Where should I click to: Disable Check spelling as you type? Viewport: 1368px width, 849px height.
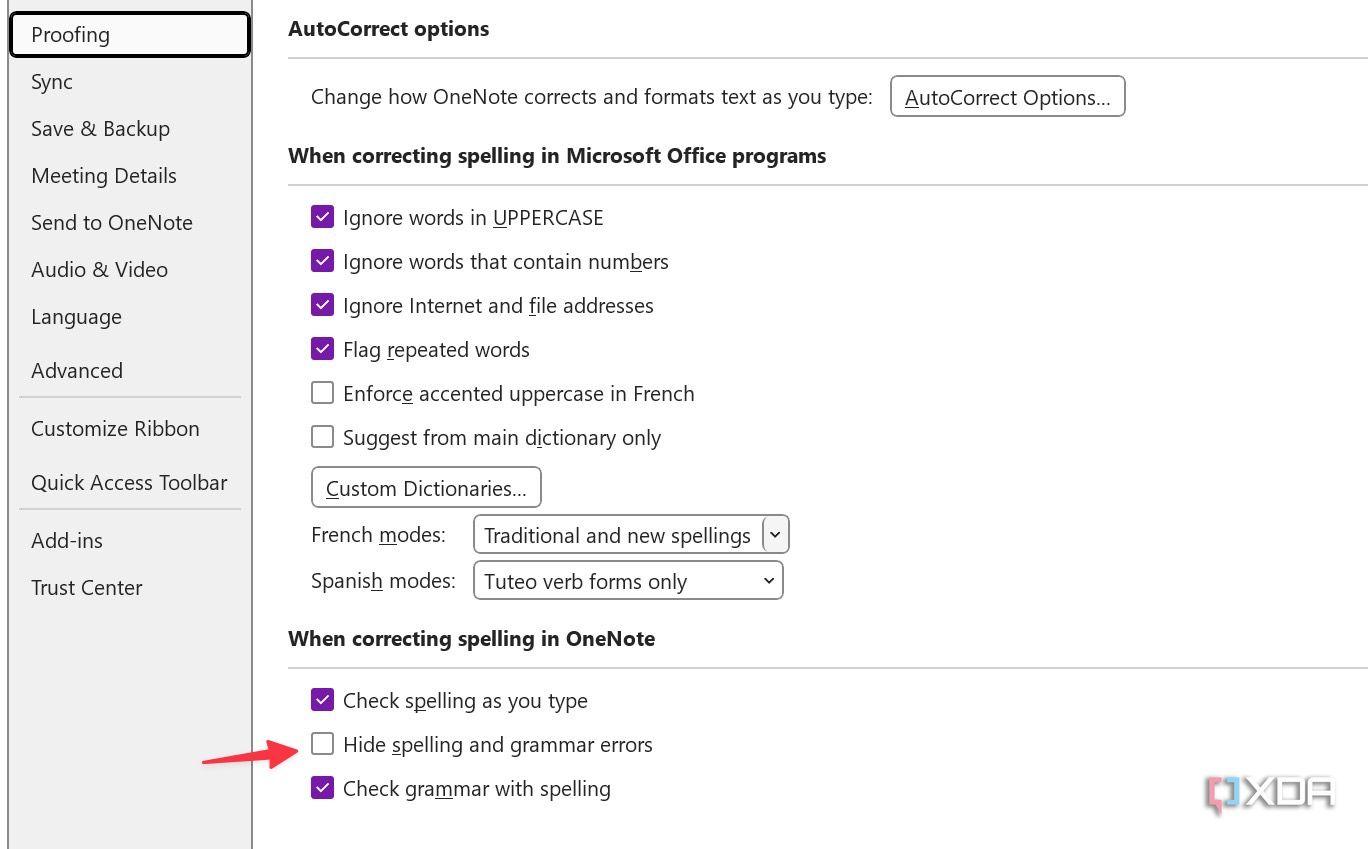coord(322,699)
